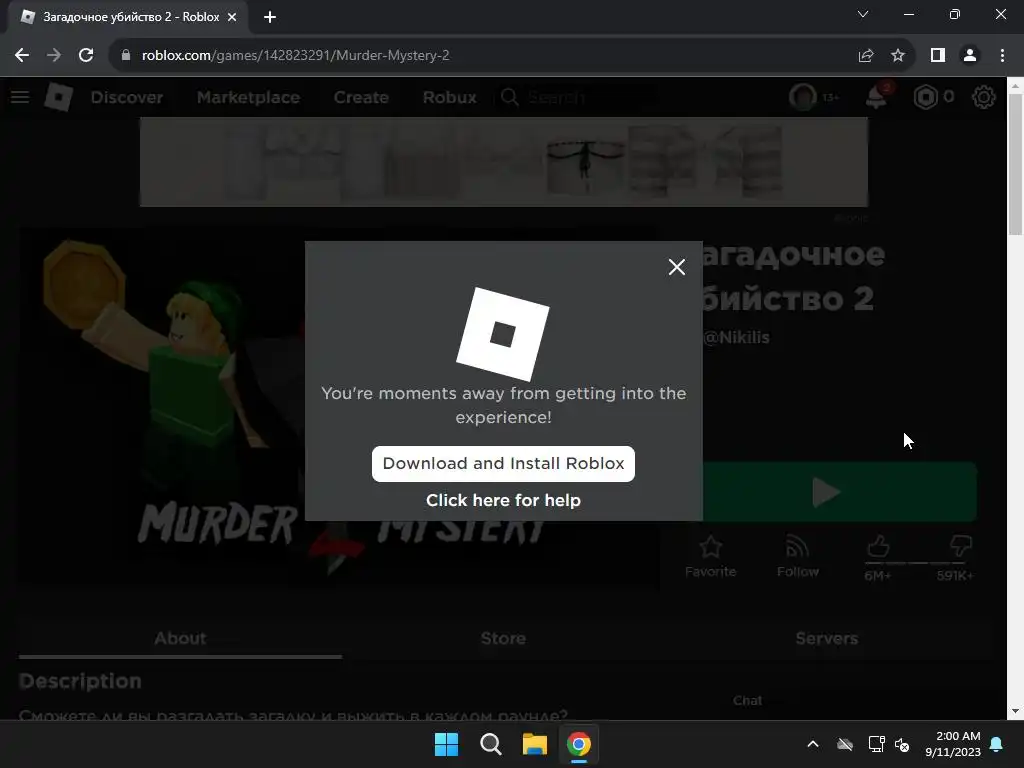
Task: Open creator @Nikilis profile
Action: pyautogui.click(x=736, y=338)
